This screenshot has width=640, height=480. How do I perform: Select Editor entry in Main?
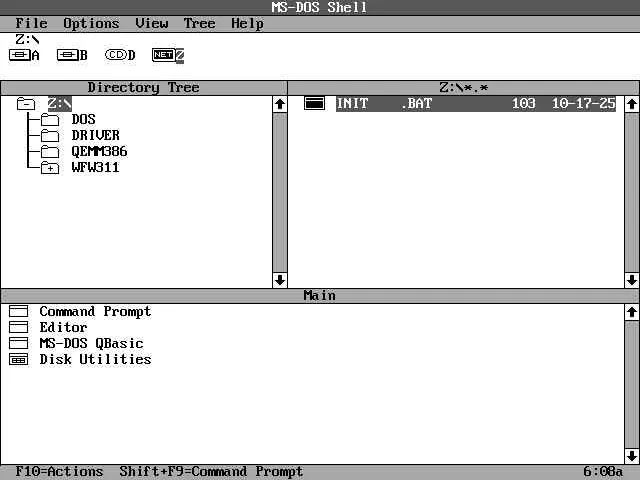coord(63,327)
